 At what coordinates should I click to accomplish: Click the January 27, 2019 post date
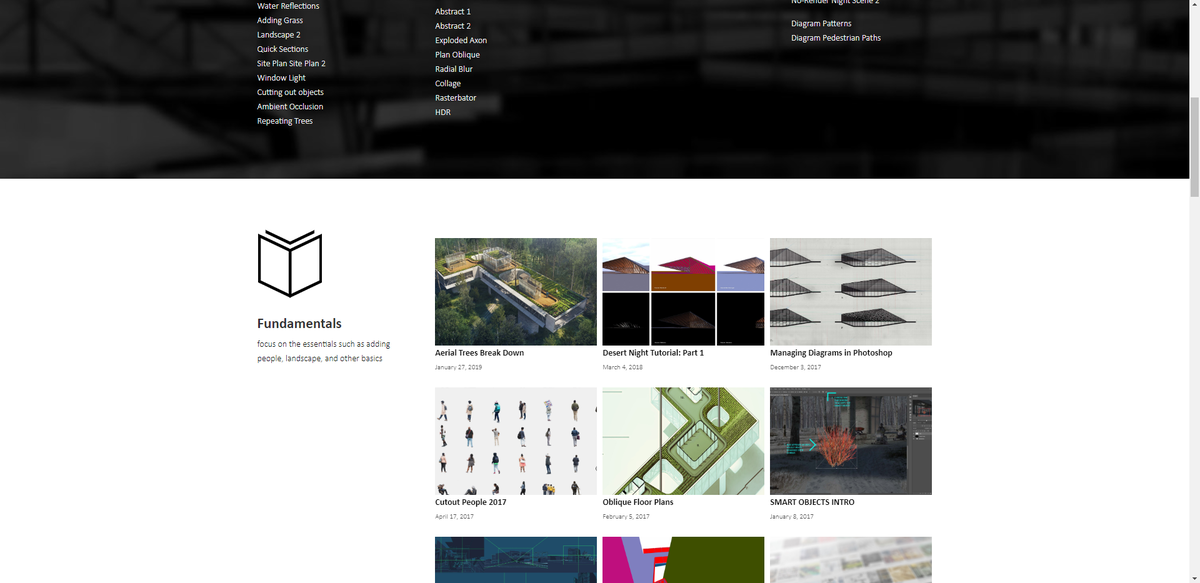(458, 367)
